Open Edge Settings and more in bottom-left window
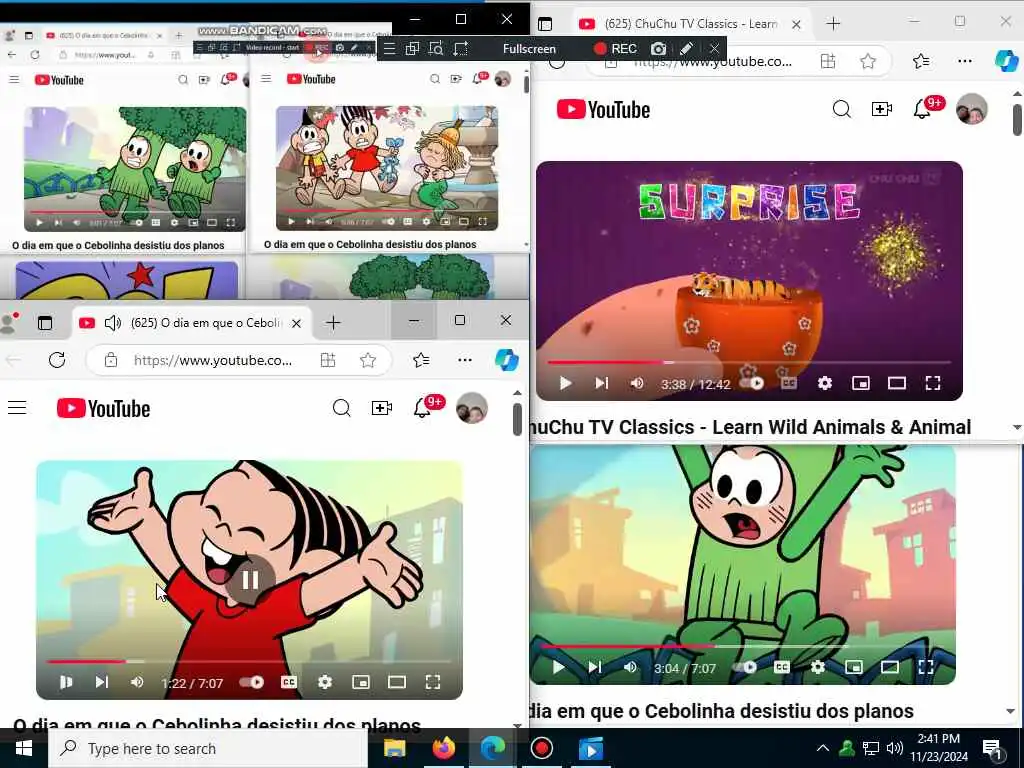 (465, 360)
